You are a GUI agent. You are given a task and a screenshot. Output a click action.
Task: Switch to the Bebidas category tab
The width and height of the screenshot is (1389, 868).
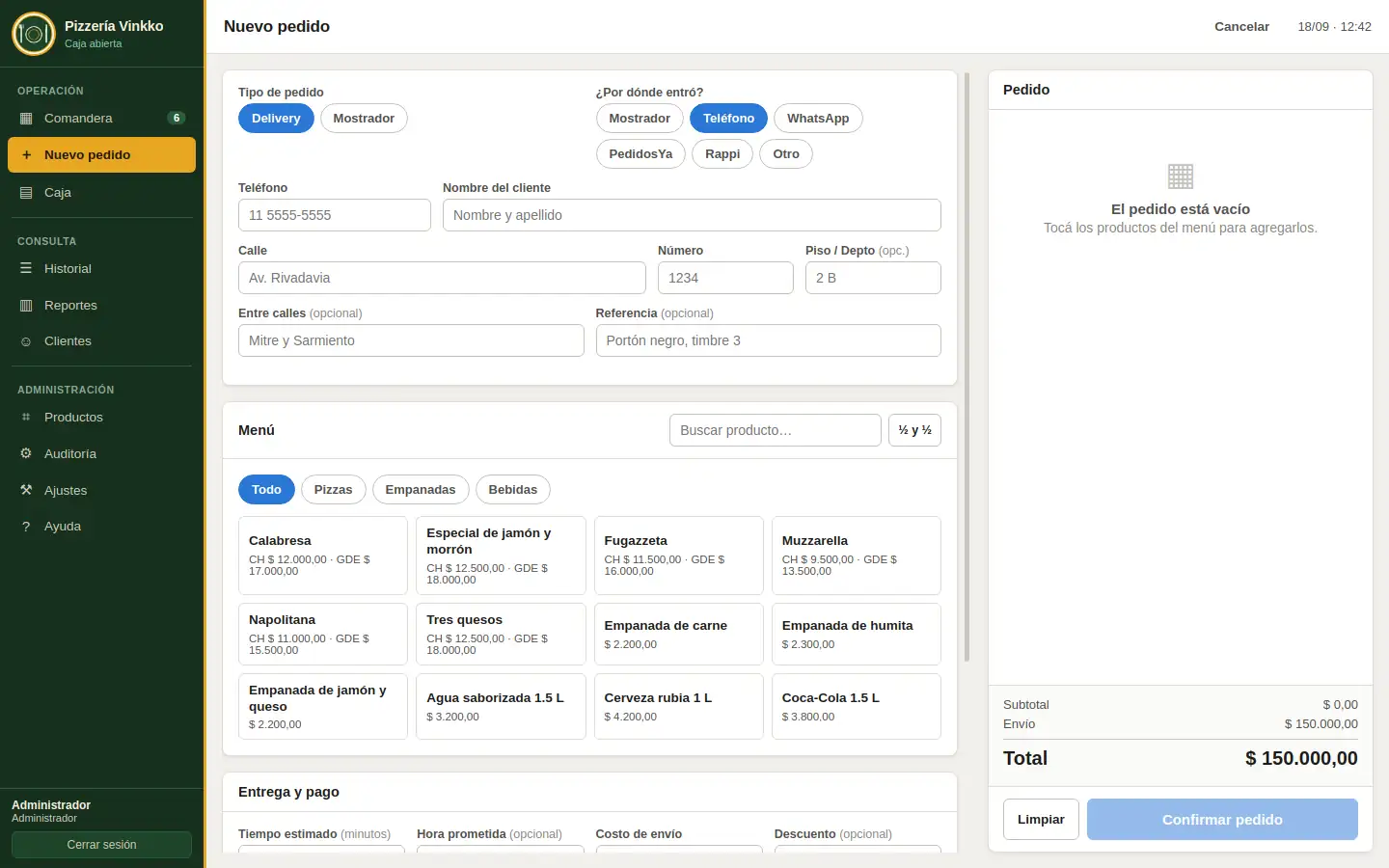[x=513, y=490]
